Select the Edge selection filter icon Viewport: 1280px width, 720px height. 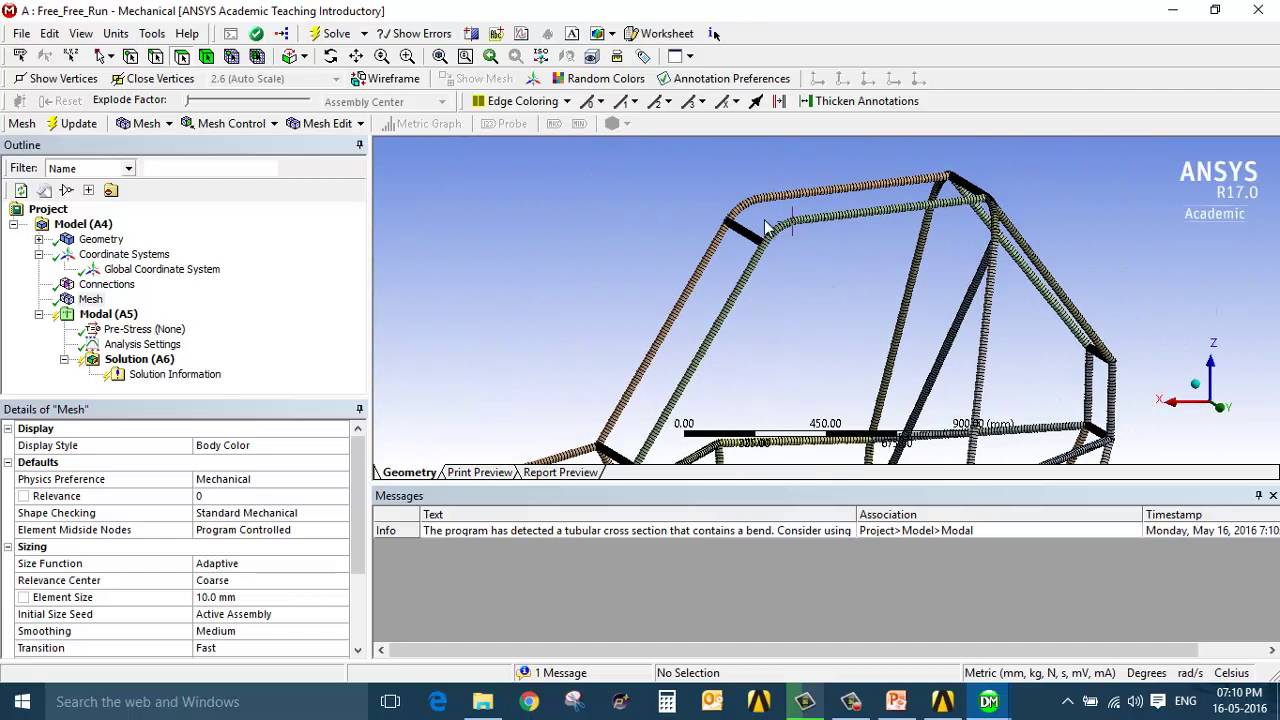(155, 56)
